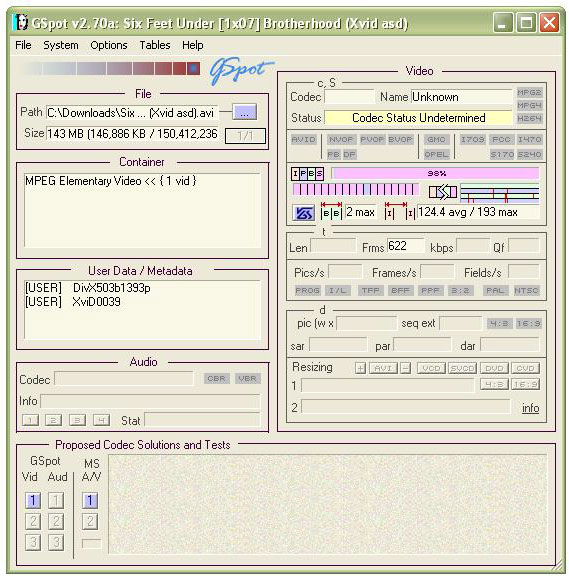The height and width of the screenshot is (580, 569).
Task: Click the CVD resizing button
Action: (x=525, y=368)
